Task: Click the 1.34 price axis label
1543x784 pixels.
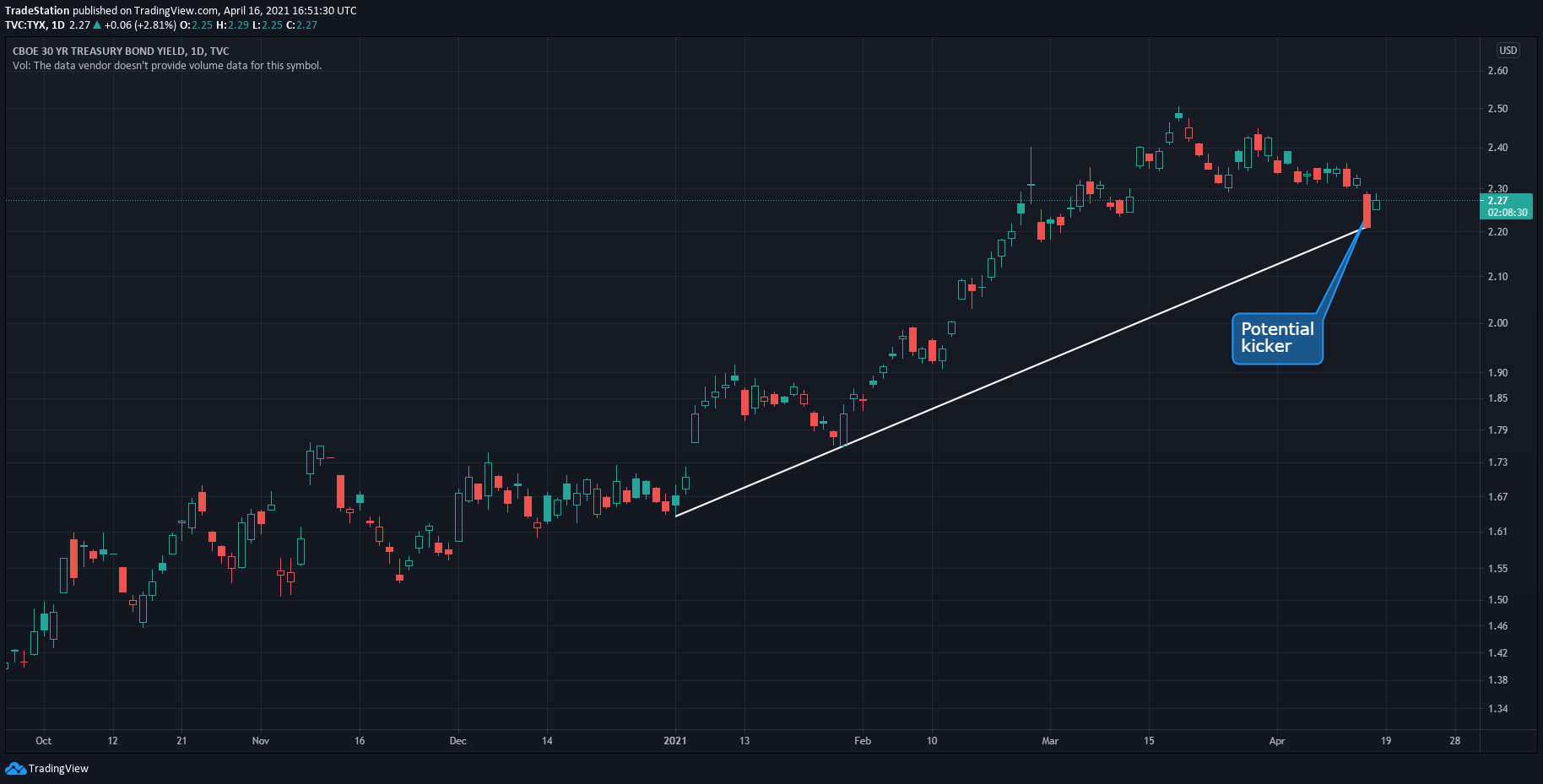Action: coord(1497,709)
